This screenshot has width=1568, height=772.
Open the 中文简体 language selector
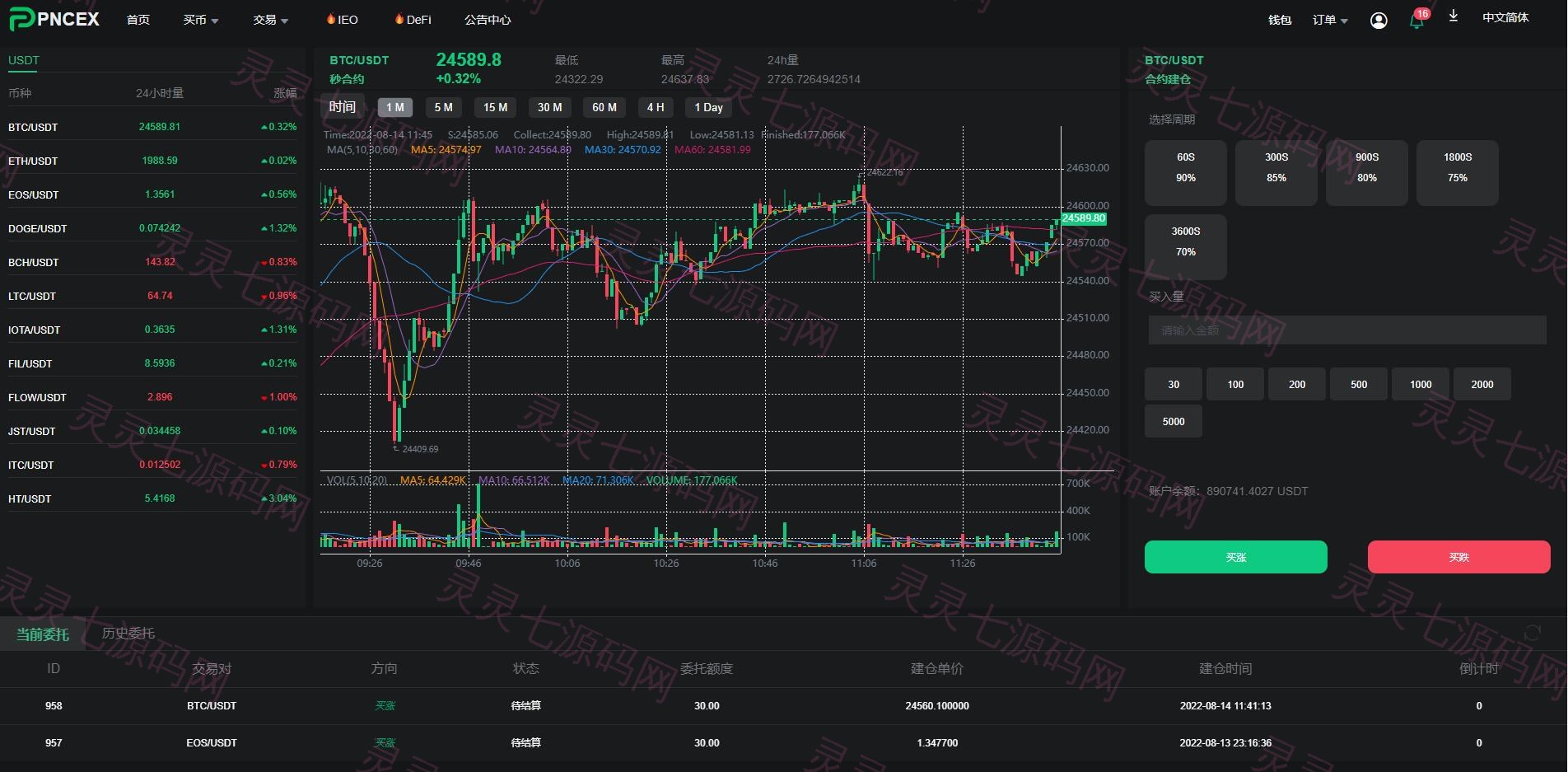tap(1505, 17)
